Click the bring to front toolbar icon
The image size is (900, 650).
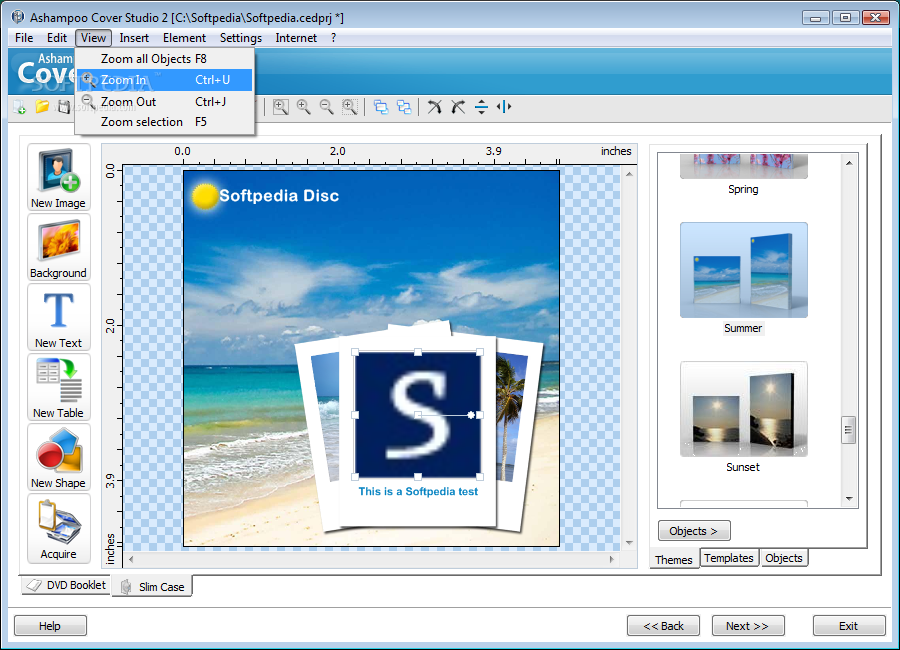coord(381,107)
